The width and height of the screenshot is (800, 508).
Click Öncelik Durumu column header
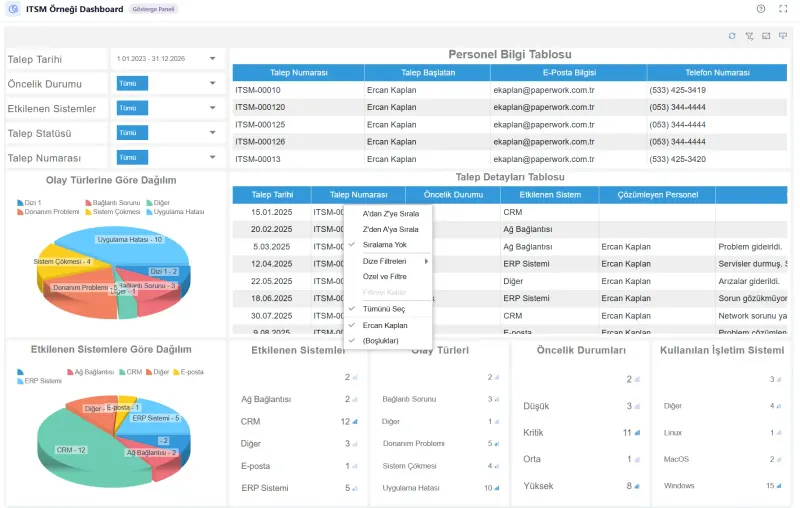click(x=453, y=195)
